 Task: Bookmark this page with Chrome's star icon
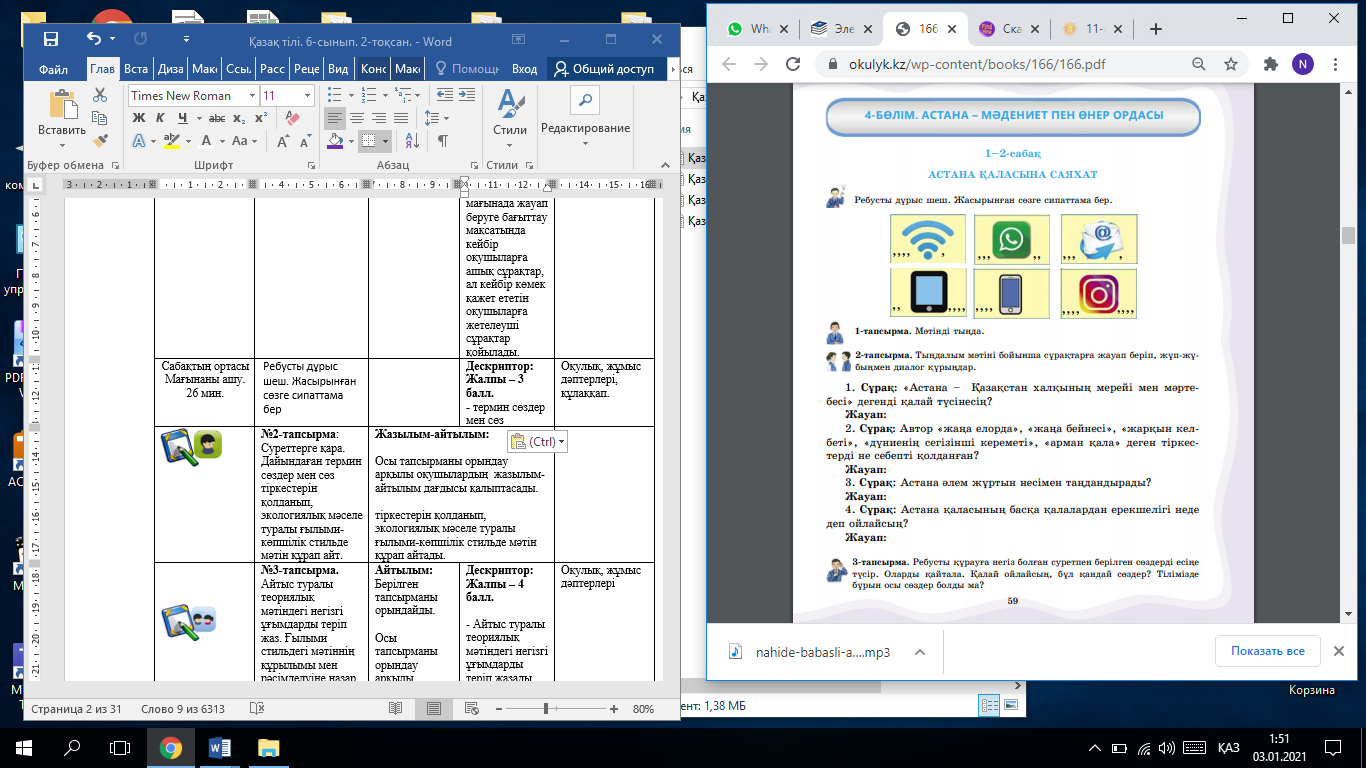(1231, 64)
